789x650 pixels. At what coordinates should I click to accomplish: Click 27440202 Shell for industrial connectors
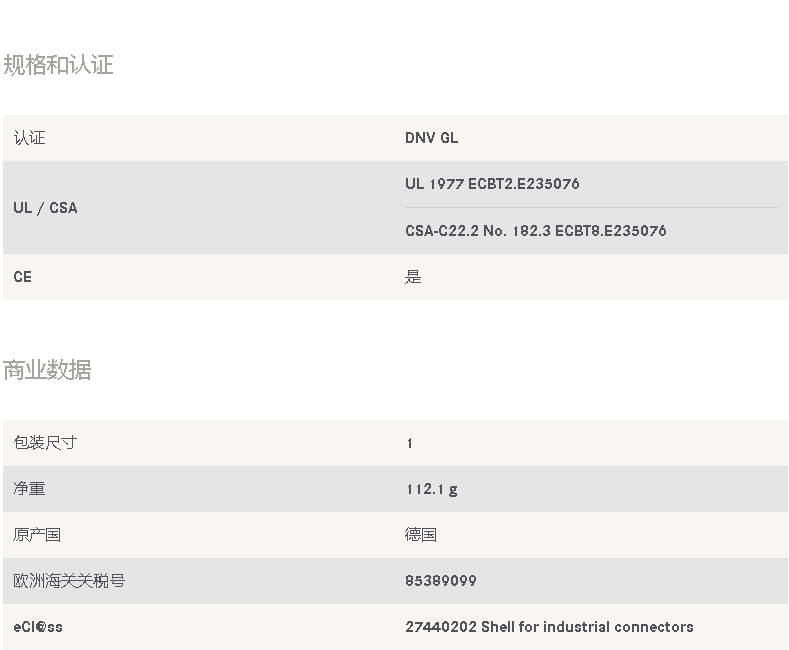(549, 627)
